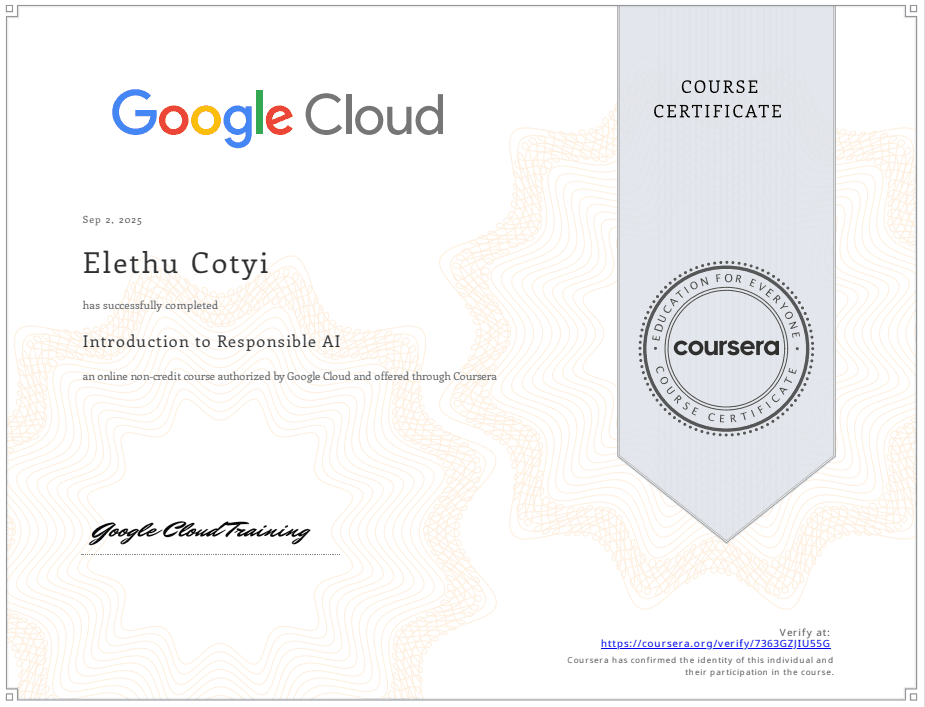
Task: Click the blue capital G in Google
Action: [x=133, y=113]
